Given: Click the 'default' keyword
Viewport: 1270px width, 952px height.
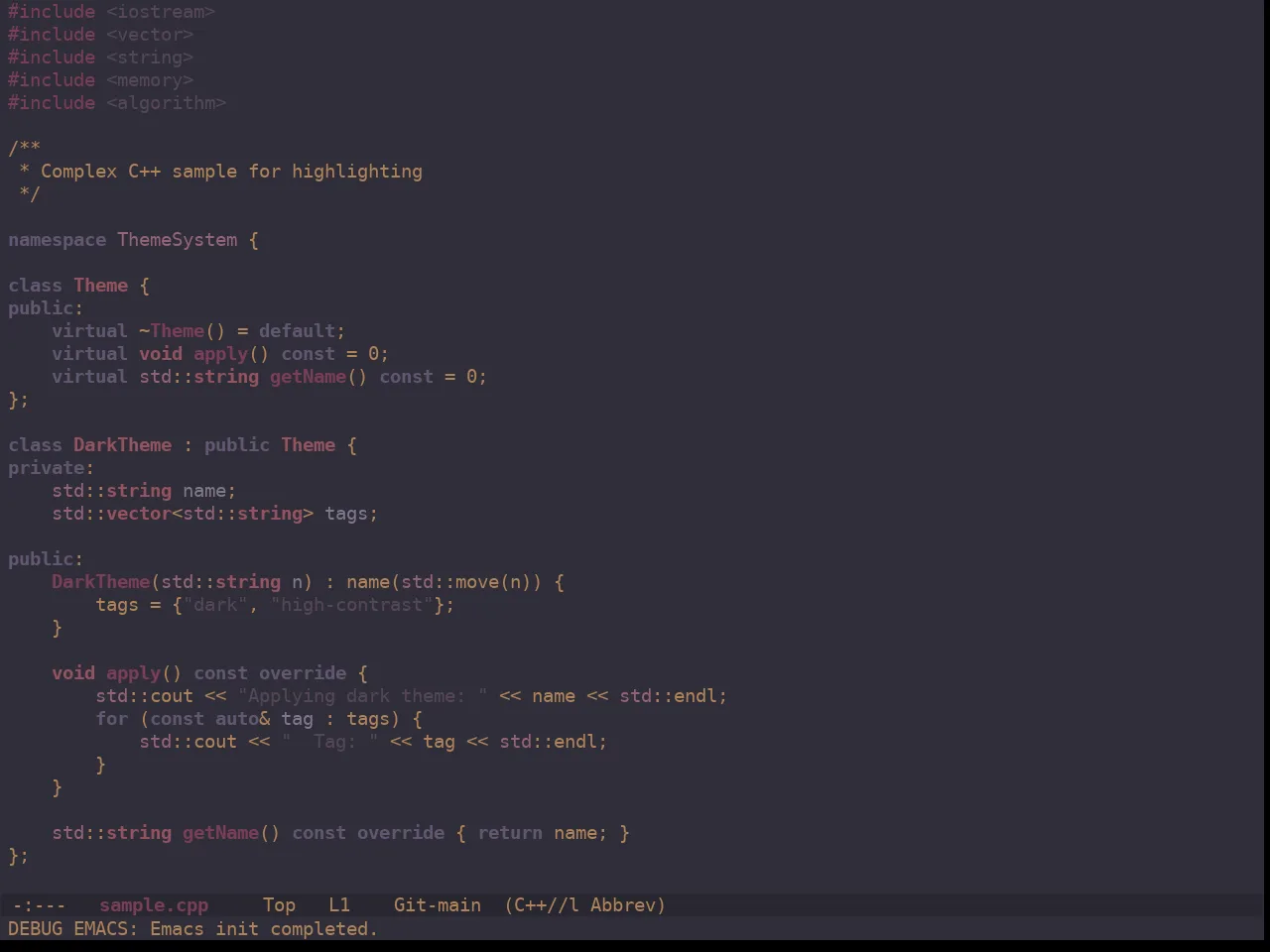Looking at the screenshot, I should (297, 331).
